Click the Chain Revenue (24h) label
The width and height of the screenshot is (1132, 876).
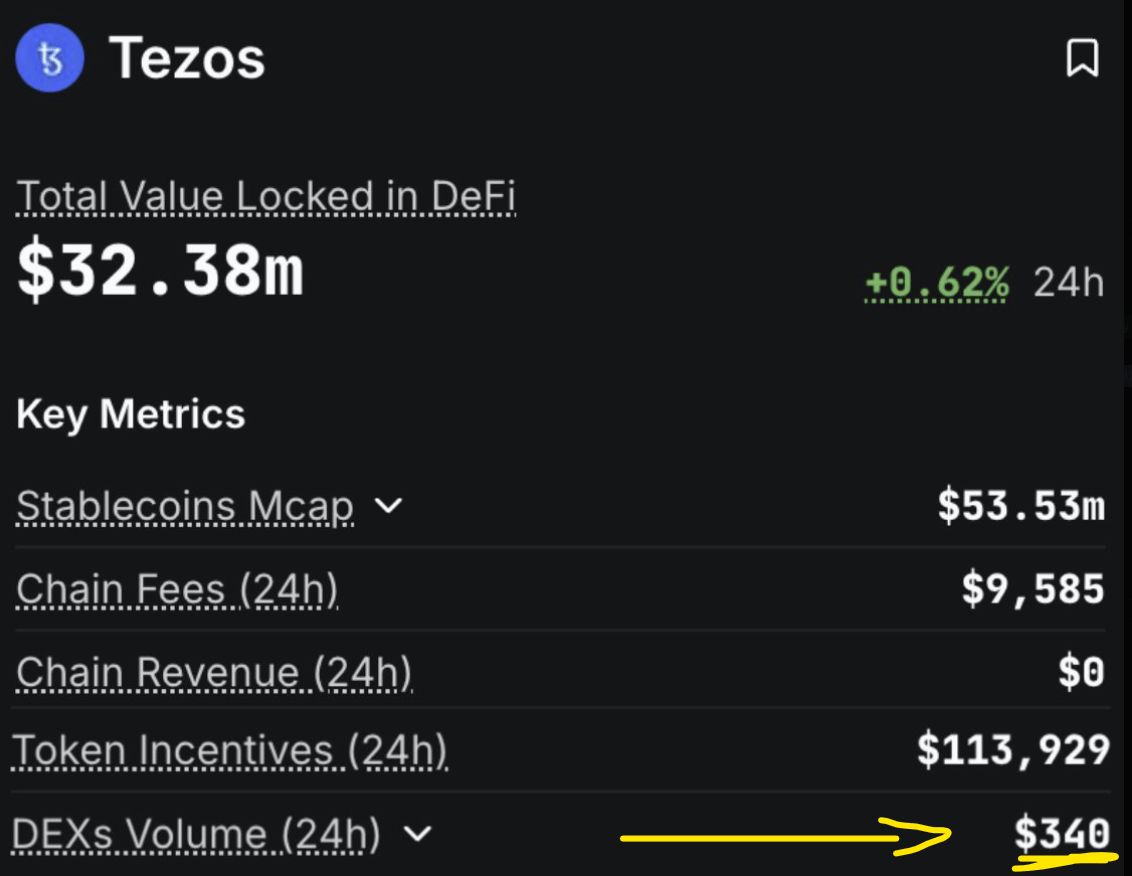tap(213, 673)
